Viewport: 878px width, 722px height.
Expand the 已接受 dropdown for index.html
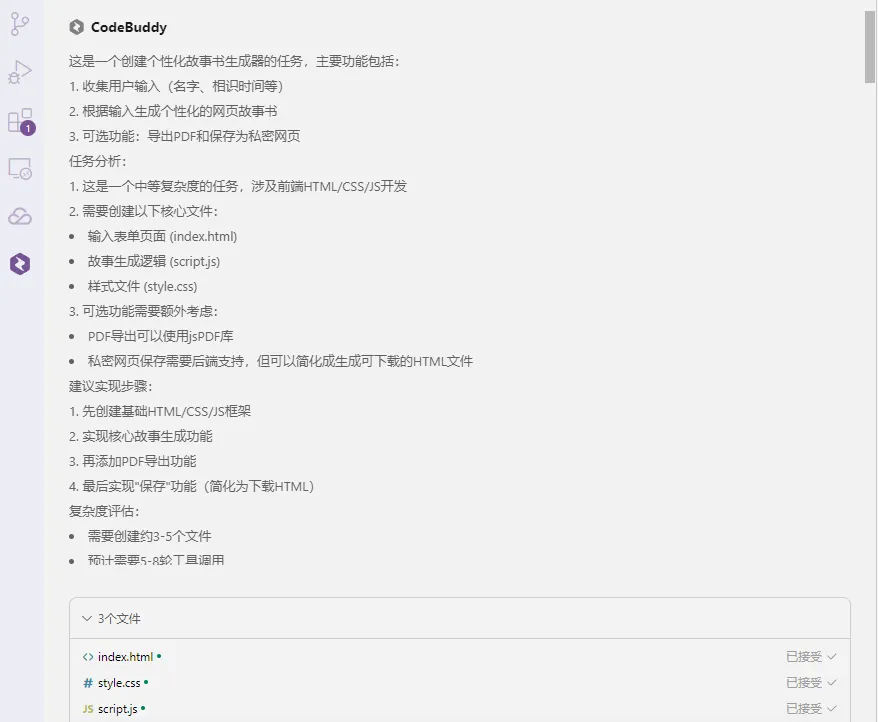pyautogui.click(x=832, y=656)
